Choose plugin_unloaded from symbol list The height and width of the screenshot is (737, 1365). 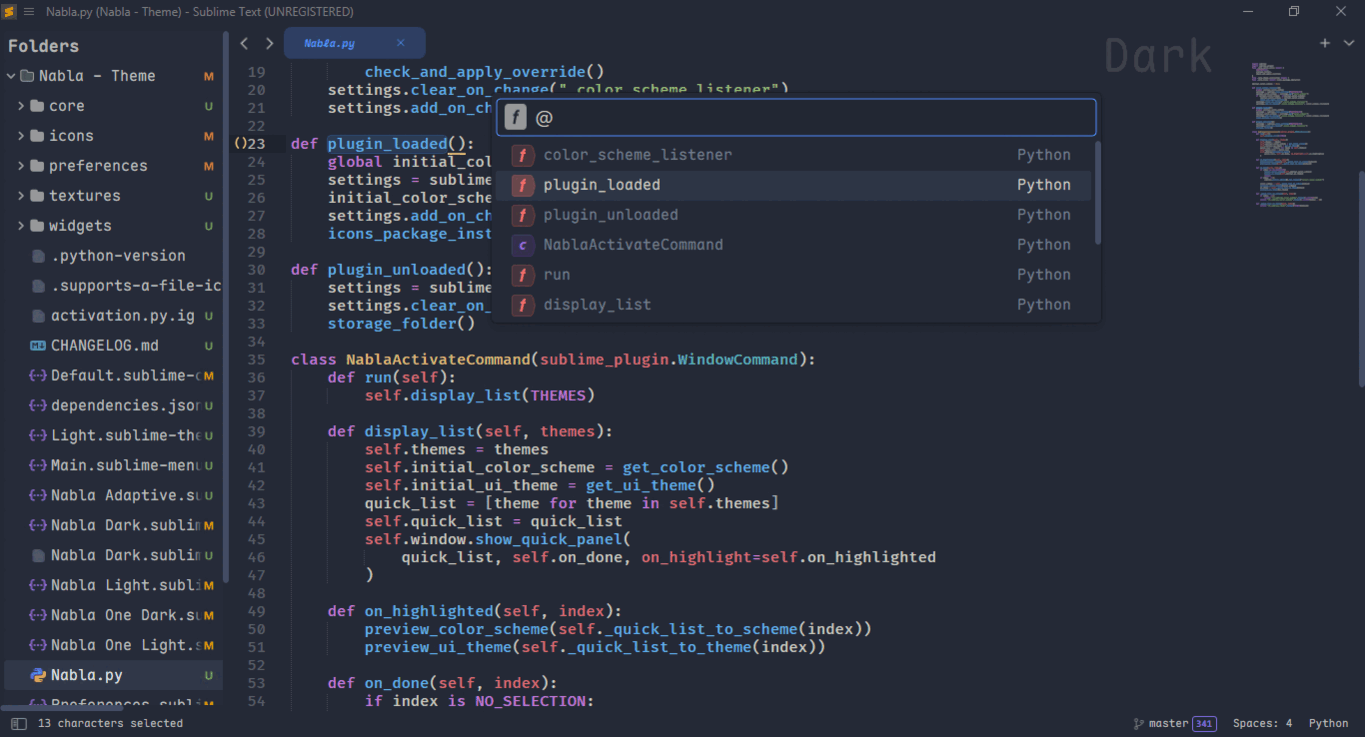pyautogui.click(x=794, y=215)
